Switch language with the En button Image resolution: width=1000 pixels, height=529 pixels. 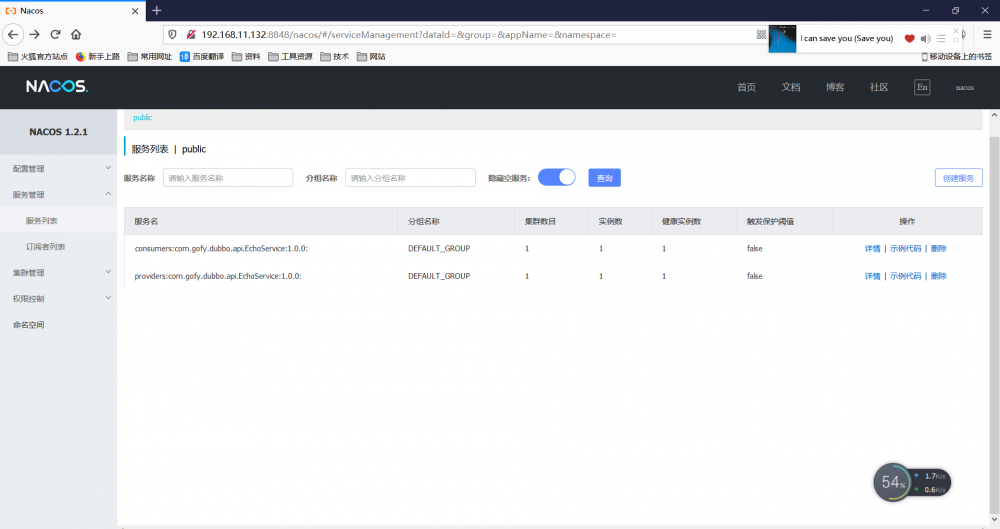pos(922,87)
